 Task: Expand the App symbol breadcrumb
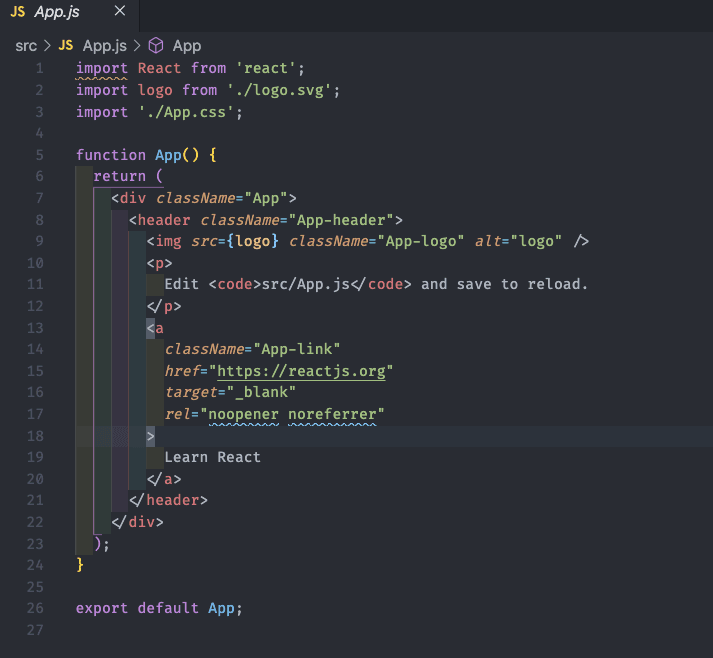click(186, 45)
